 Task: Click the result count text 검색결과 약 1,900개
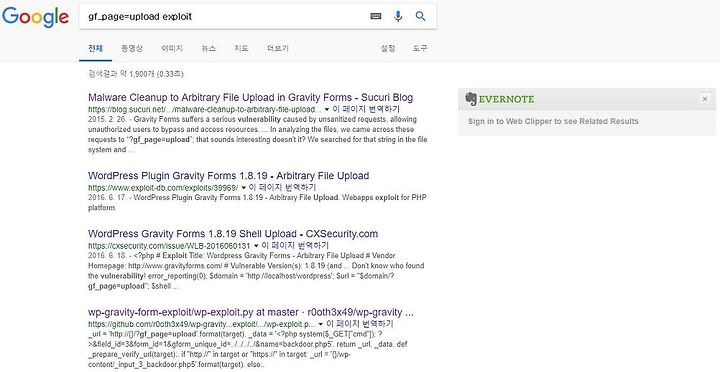point(136,74)
